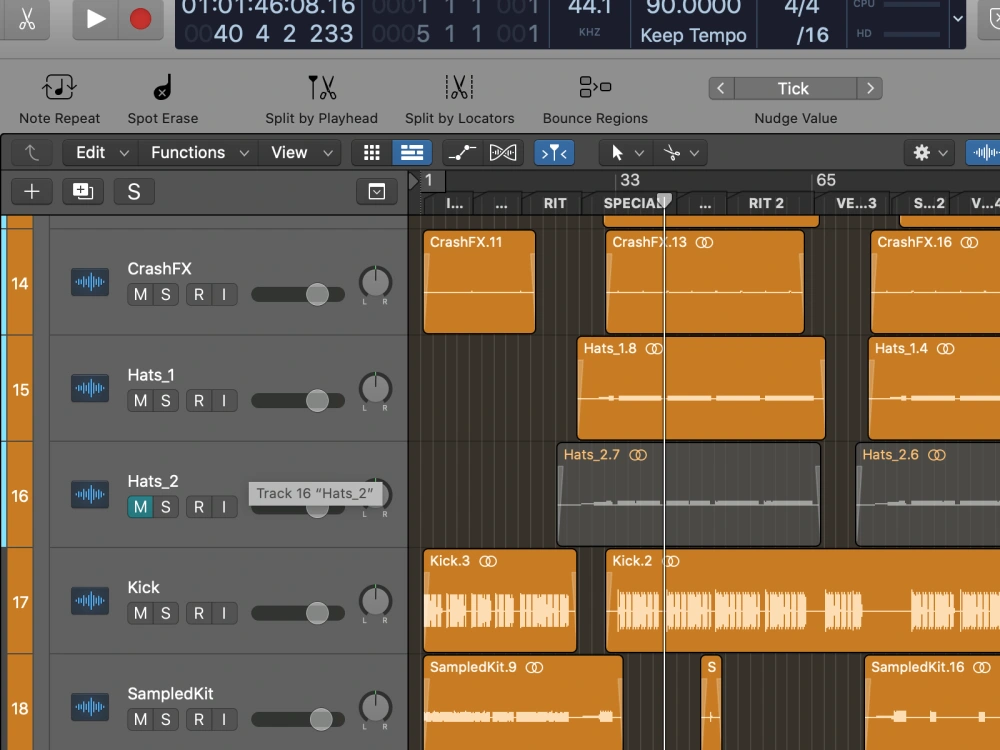This screenshot has width=1000, height=750.
Task: Mute the Hats_1 track
Action: pyautogui.click(x=140, y=401)
